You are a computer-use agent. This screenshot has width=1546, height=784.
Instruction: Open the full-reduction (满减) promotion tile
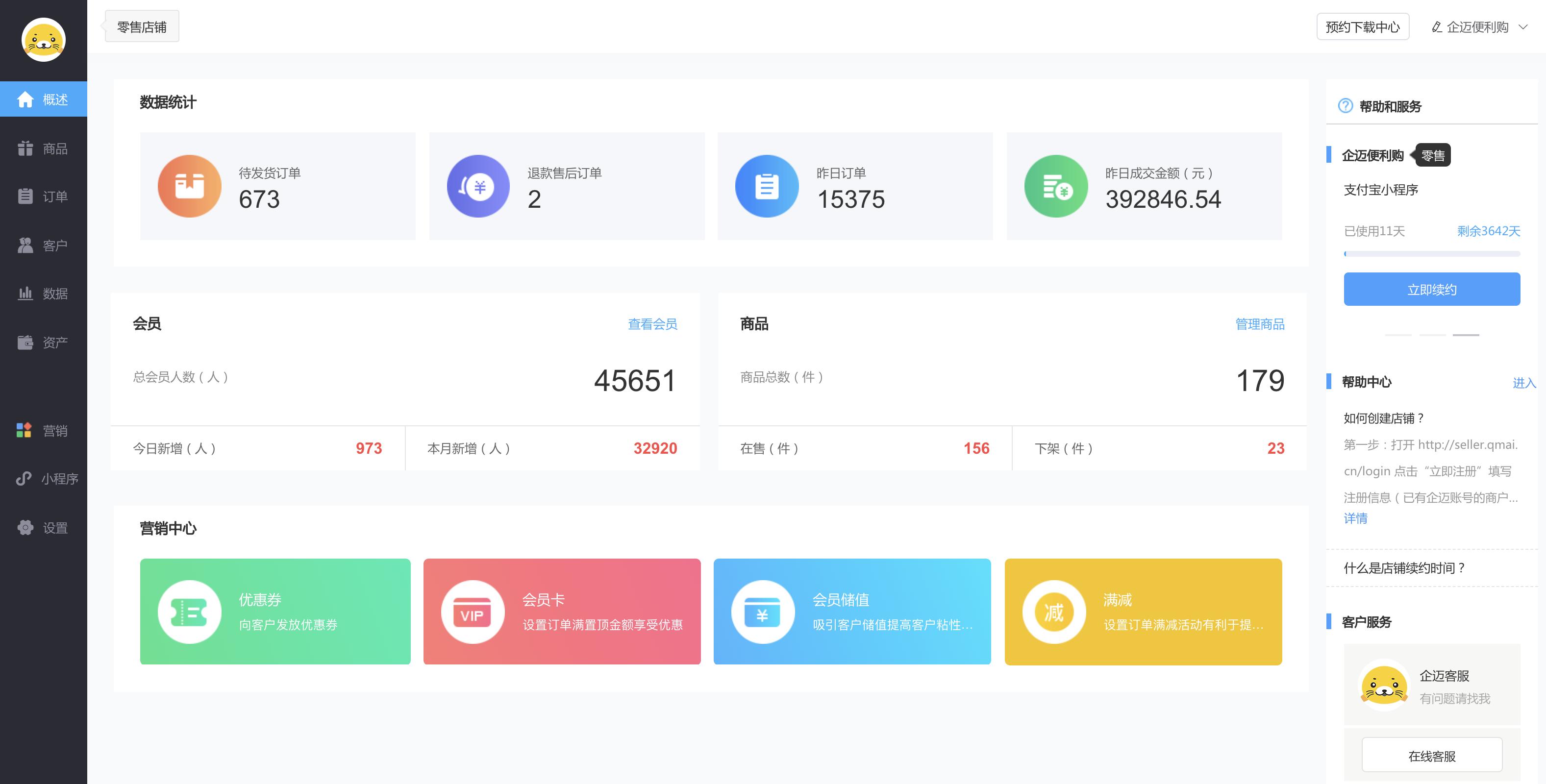(1143, 611)
